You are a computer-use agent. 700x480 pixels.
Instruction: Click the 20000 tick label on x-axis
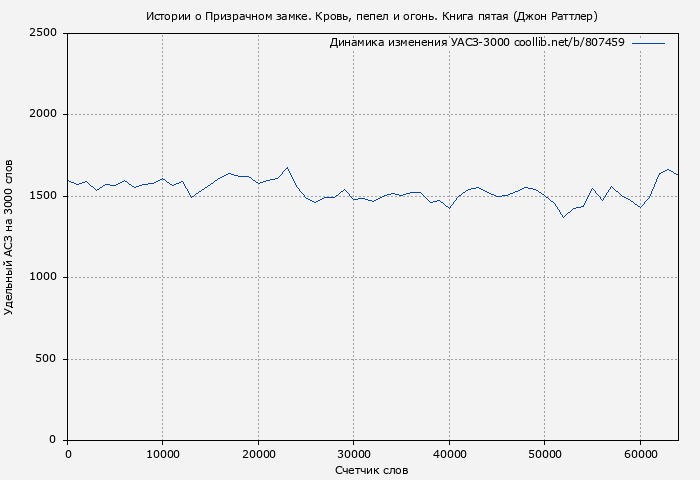(258, 454)
